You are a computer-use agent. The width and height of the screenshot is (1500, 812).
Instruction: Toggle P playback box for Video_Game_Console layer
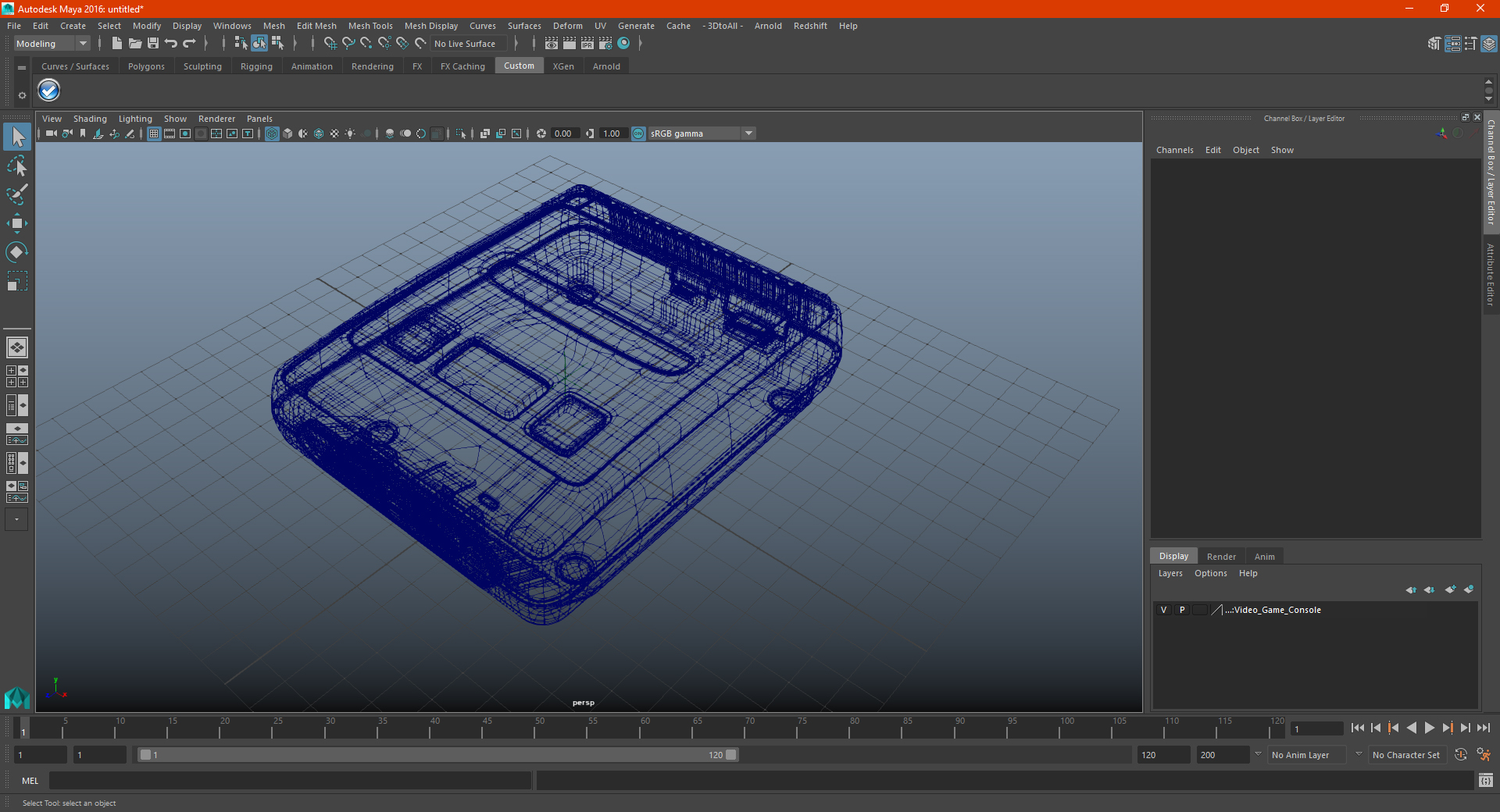(x=1182, y=610)
